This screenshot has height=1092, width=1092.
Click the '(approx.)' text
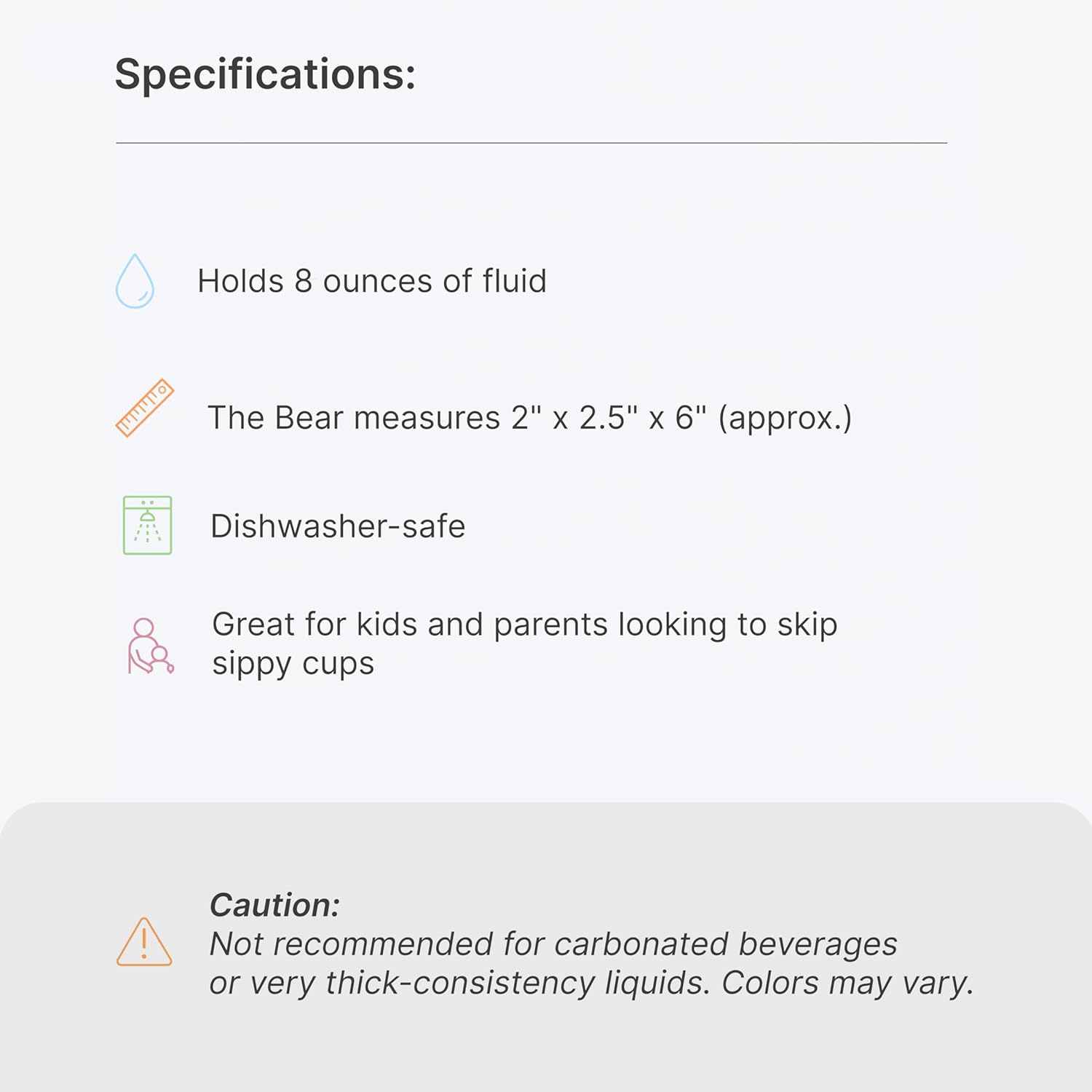(x=785, y=418)
